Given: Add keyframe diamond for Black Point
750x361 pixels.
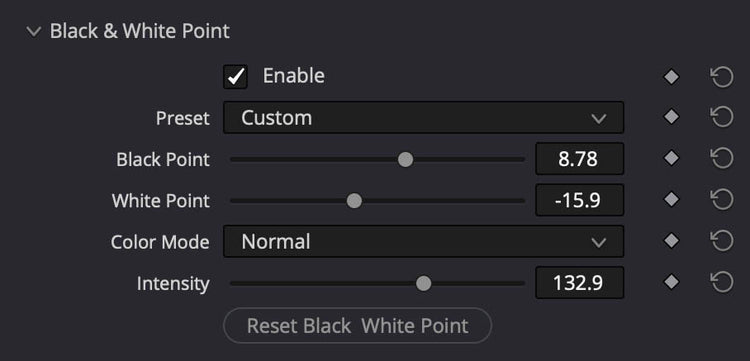Looking at the screenshot, I should point(671,158).
